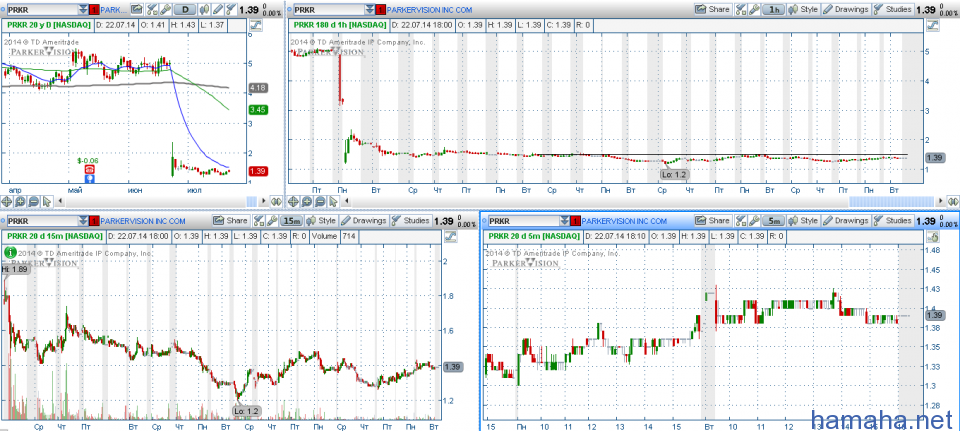
Task: Click scrollbar thumb under 1h chart
Action: 891,201
